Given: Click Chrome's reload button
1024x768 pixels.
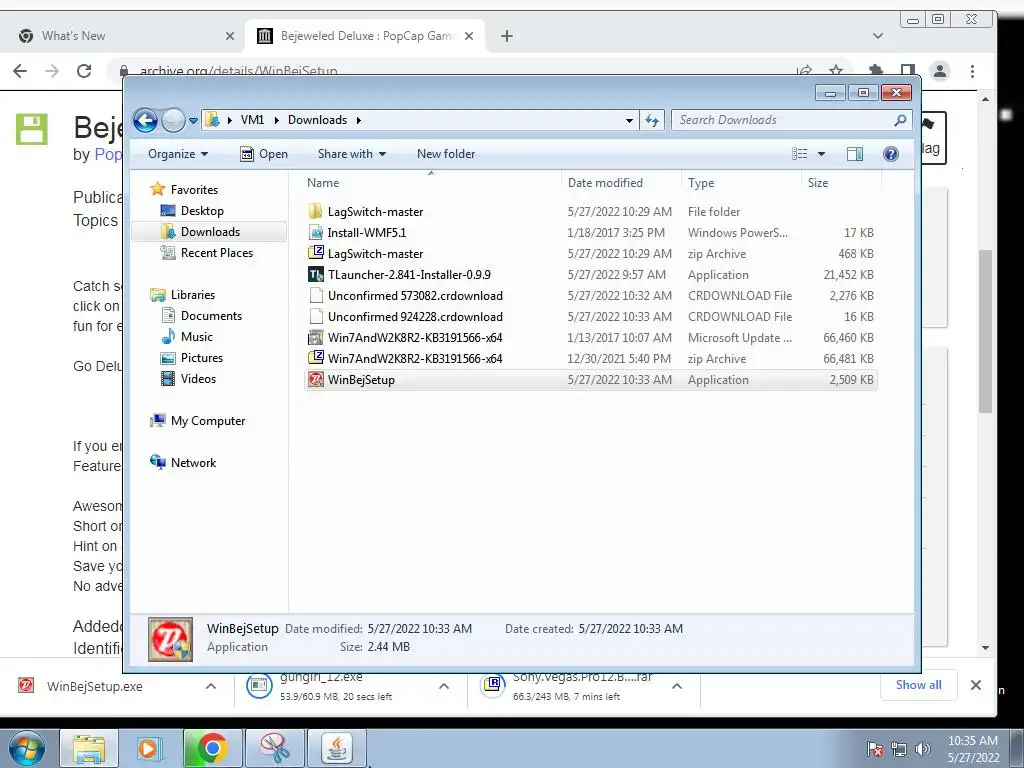Looking at the screenshot, I should 84,71.
